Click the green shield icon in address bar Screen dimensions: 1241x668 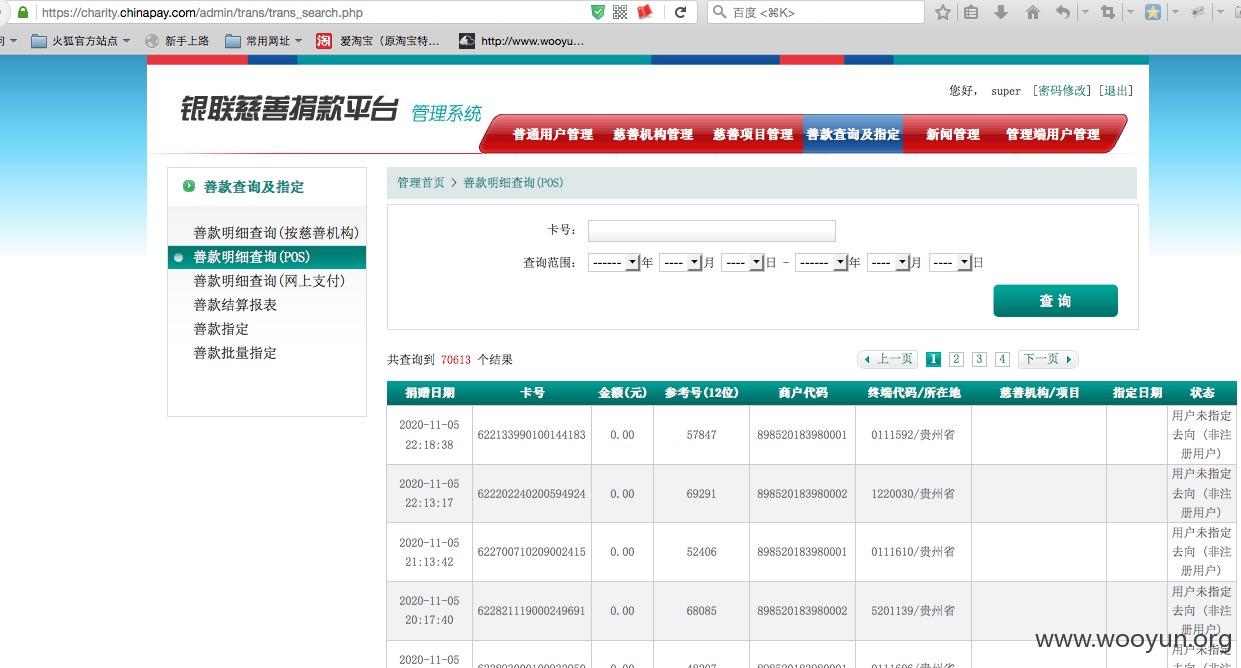click(x=598, y=12)
